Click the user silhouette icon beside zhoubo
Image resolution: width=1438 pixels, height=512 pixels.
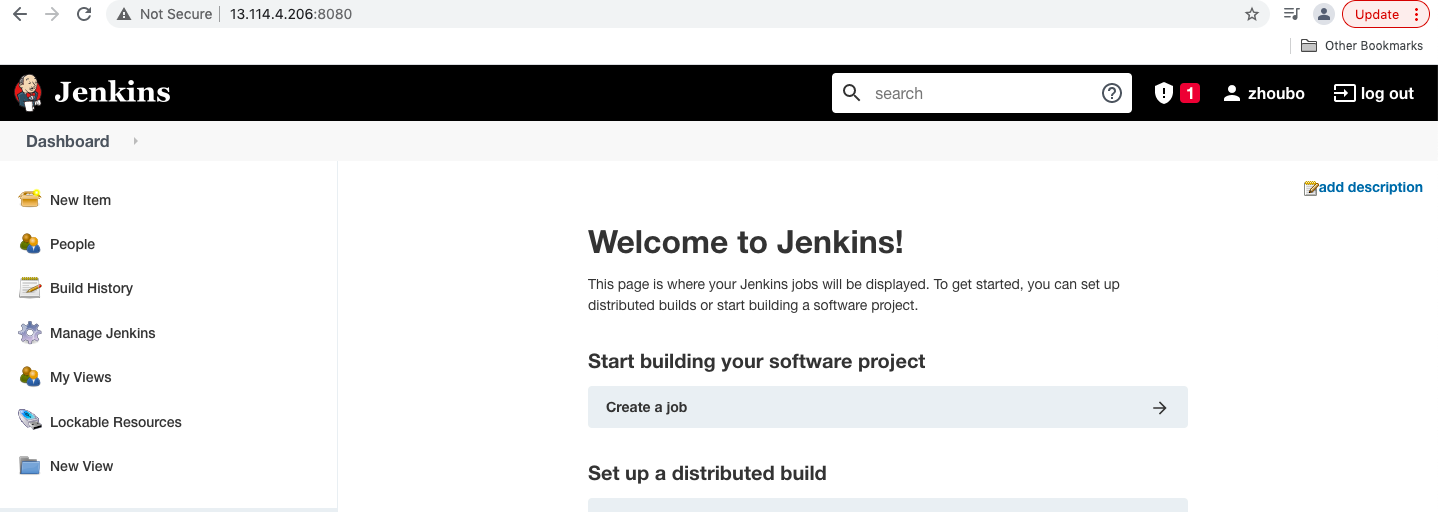tap(1232, 93)
